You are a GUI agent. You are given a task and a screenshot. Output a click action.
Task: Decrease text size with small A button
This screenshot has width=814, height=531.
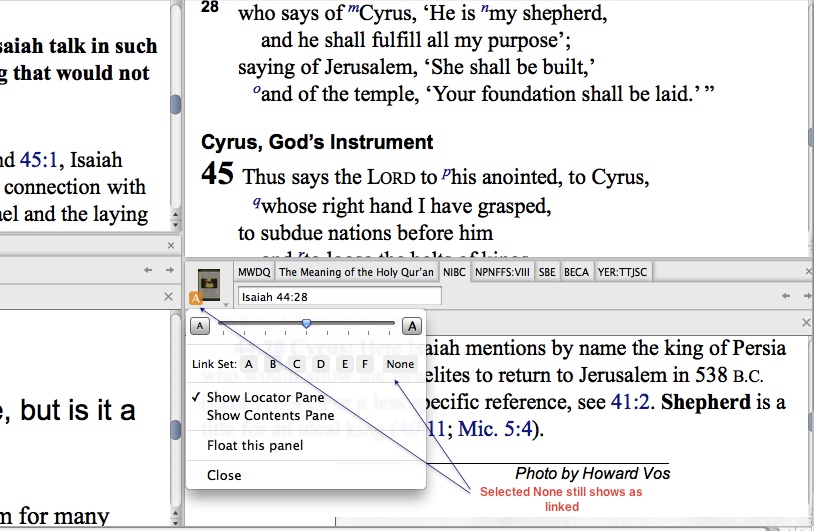(x=200, y=326)
